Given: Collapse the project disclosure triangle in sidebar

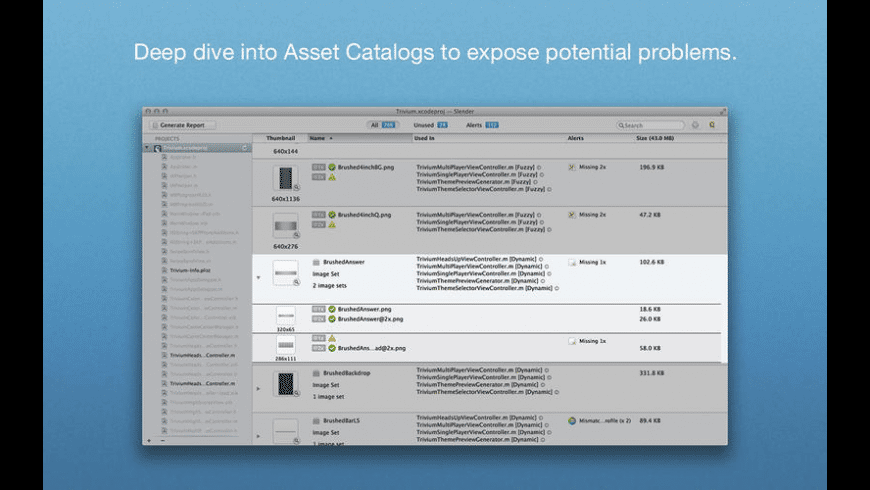Looking at the screenshot, I should [x=148, y=148].
